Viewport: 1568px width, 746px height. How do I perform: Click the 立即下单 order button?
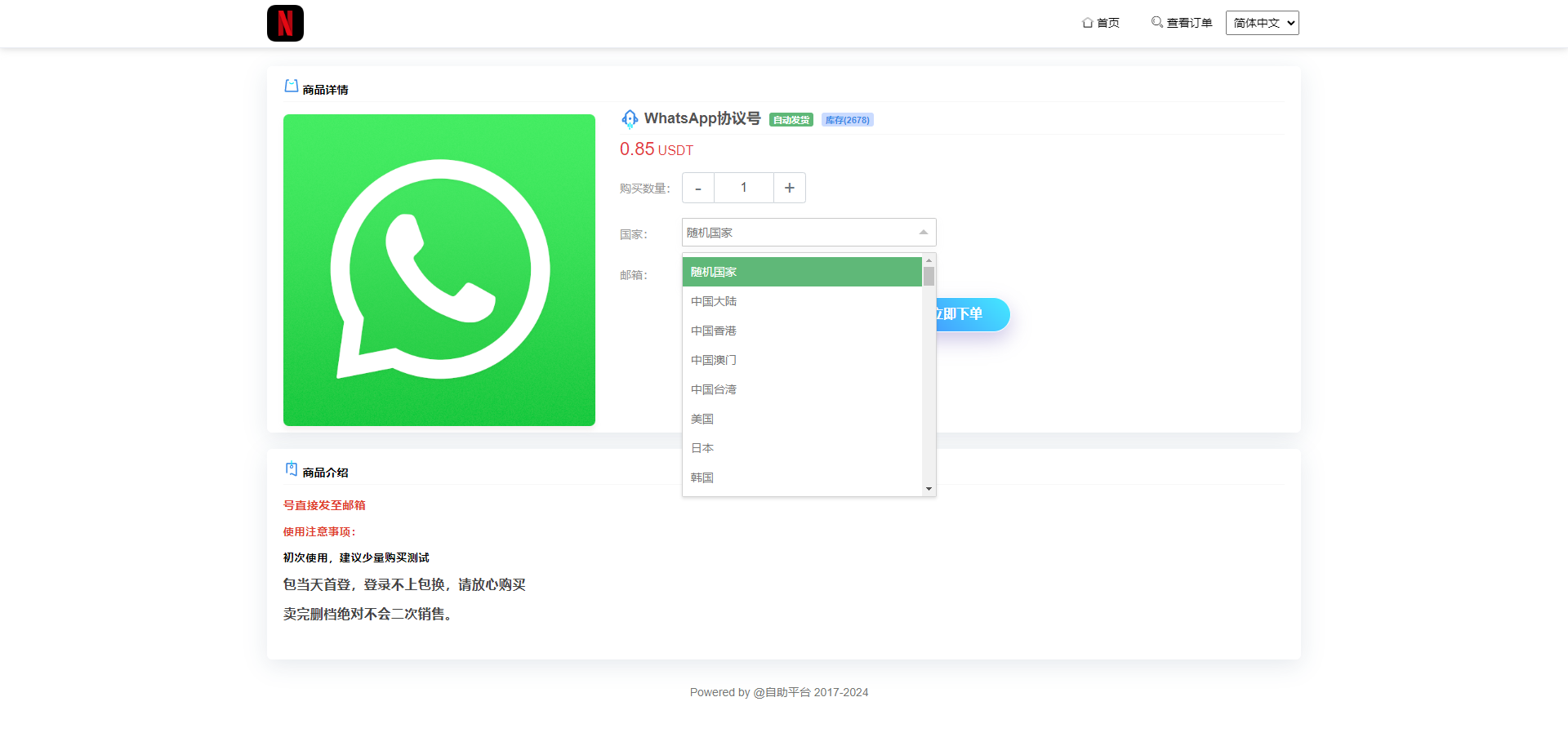click(973, 314)
